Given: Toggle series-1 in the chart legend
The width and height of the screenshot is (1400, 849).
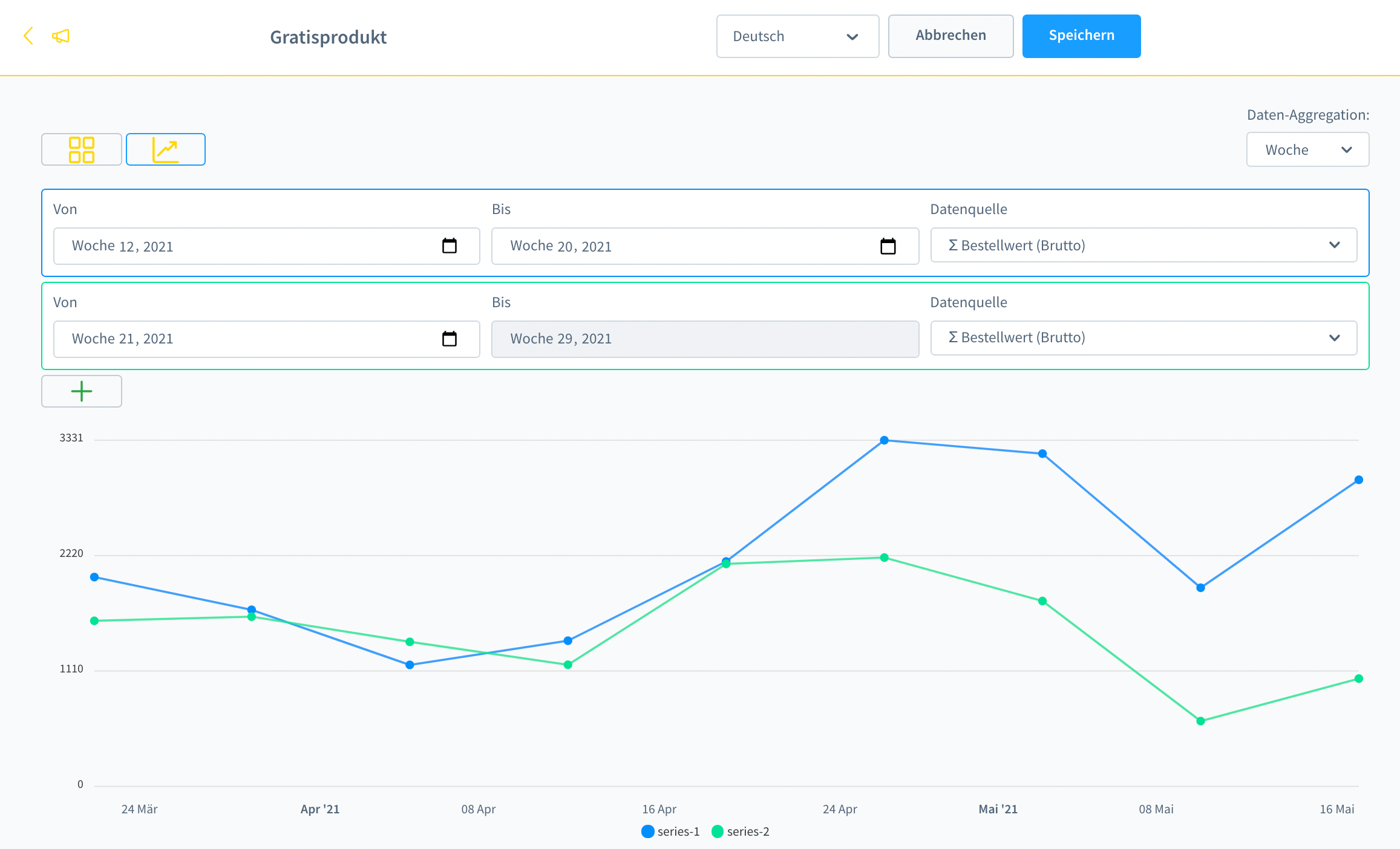Looking at the screenshot, I should click(x=670, y=831).
